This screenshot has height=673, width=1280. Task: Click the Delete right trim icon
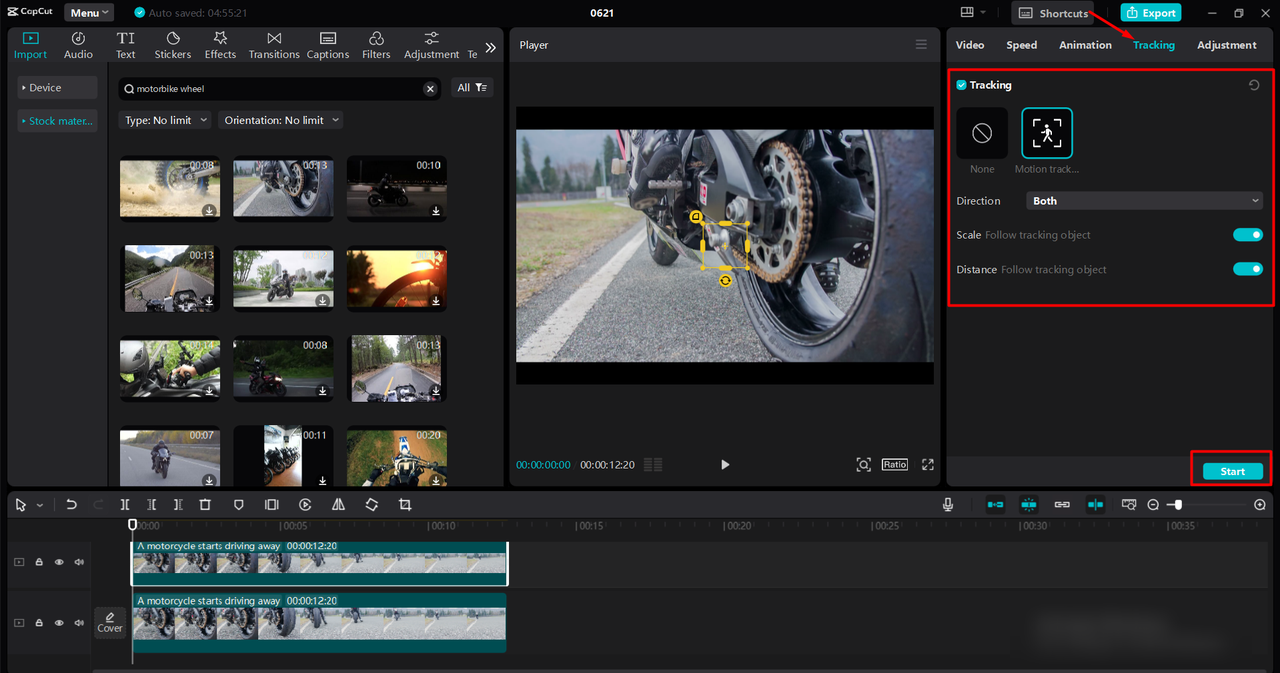pos(178,505)
